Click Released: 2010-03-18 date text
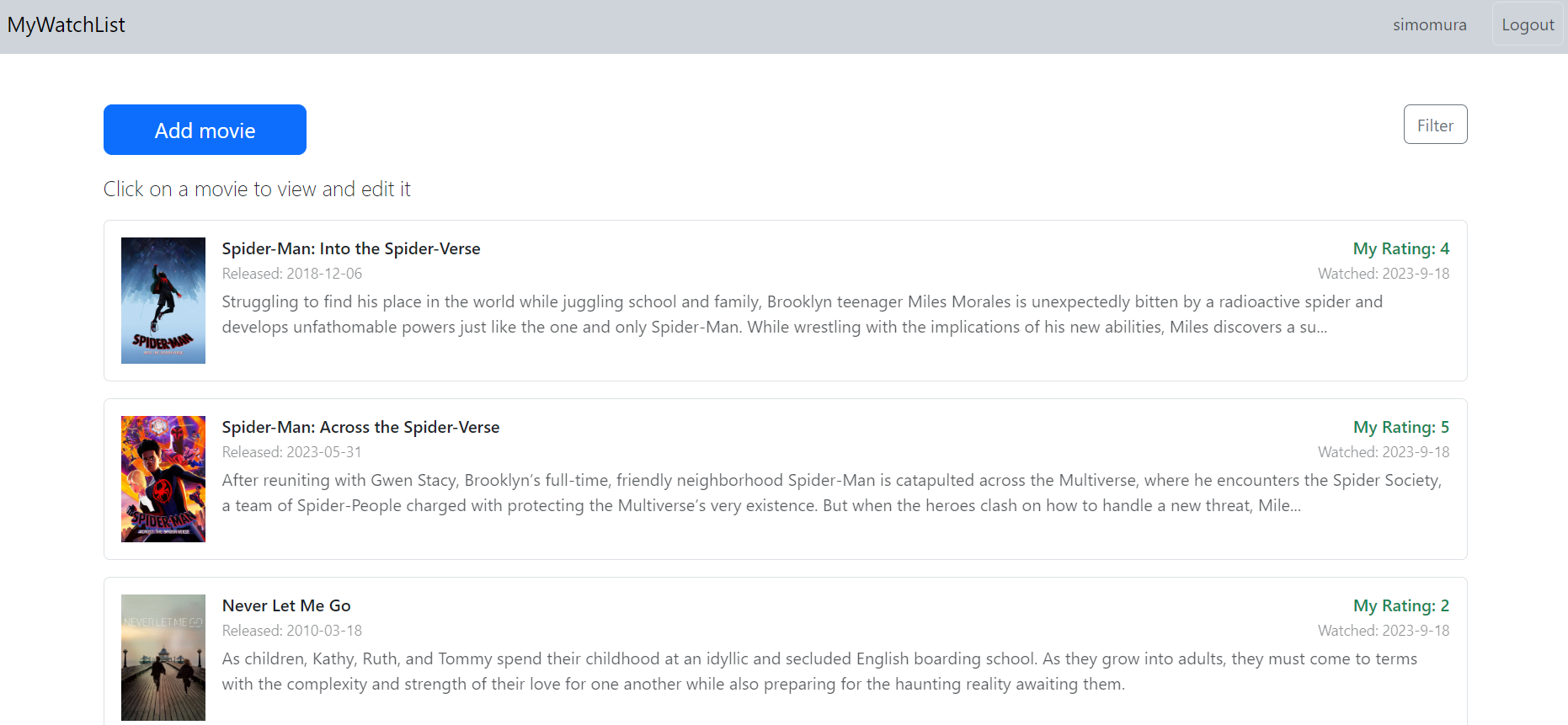This screenshot has width=1568, height=725. (x=292, y=631)
